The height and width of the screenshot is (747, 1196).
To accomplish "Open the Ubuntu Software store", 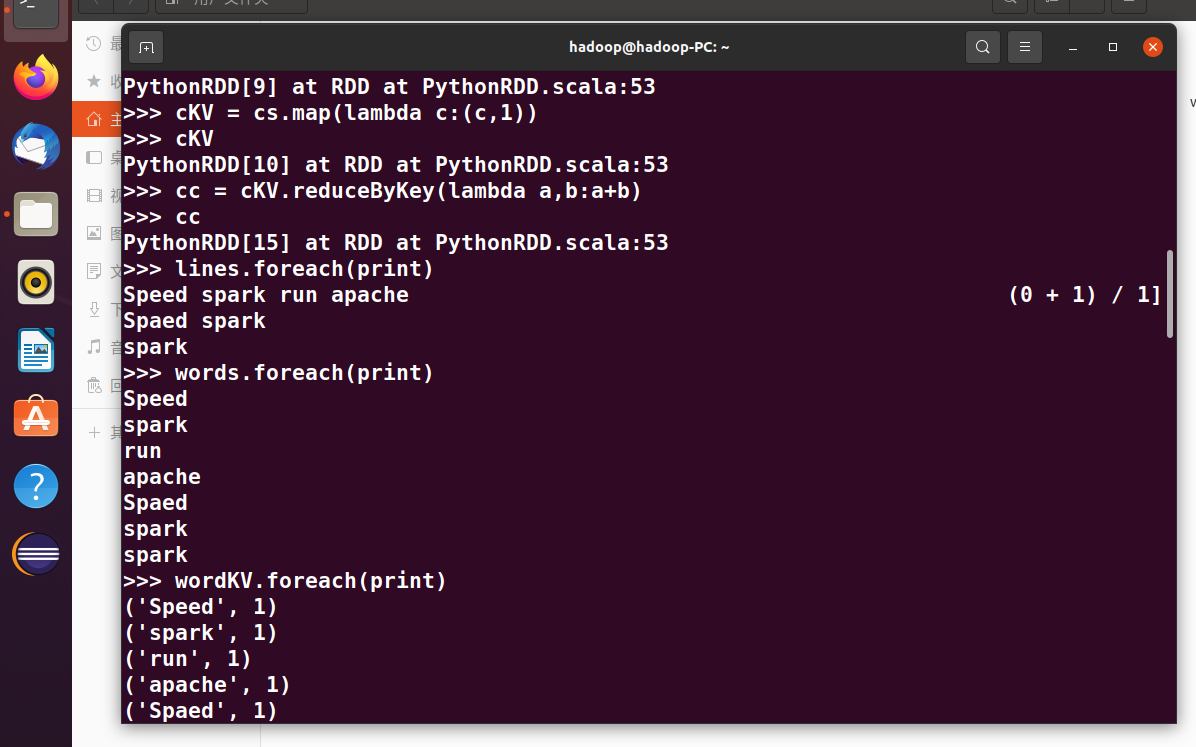I will pos(36,418).
